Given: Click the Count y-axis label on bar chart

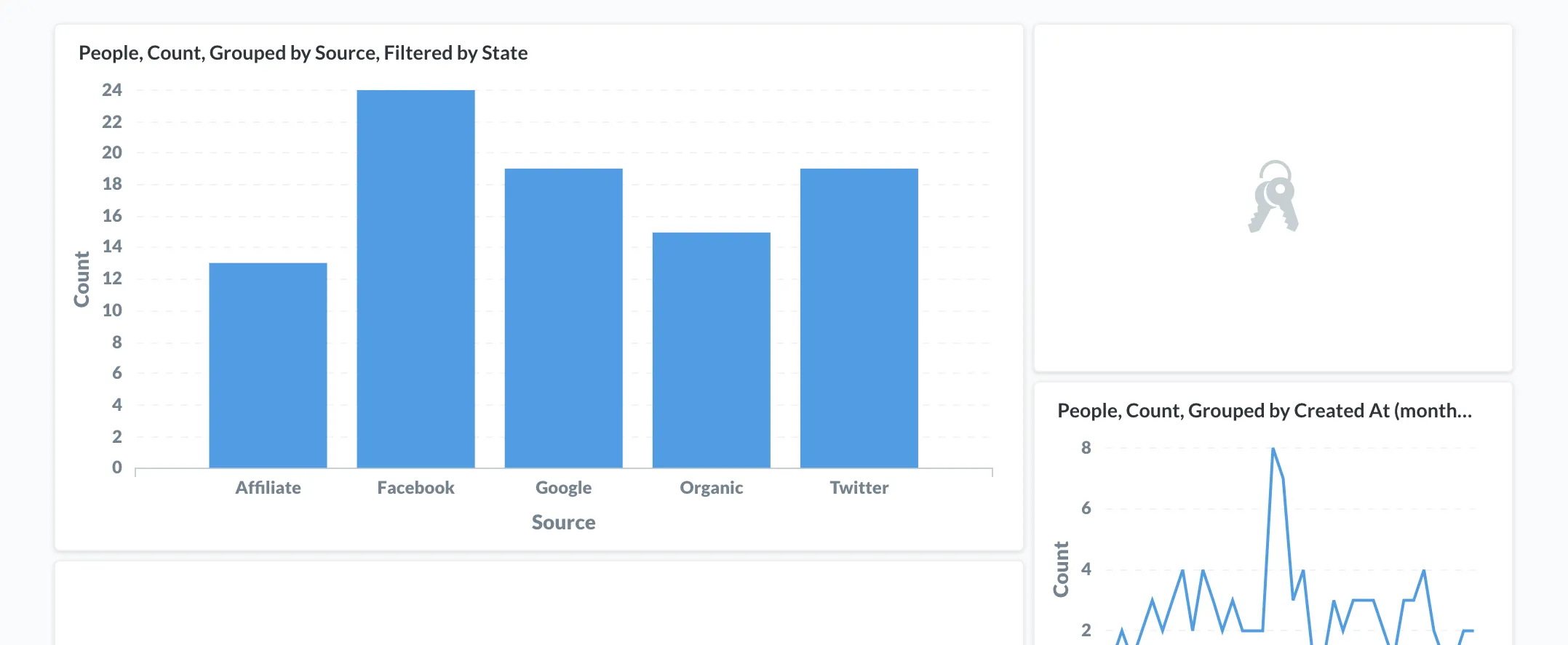Looking at the screenshot, I should coord(81,279).
